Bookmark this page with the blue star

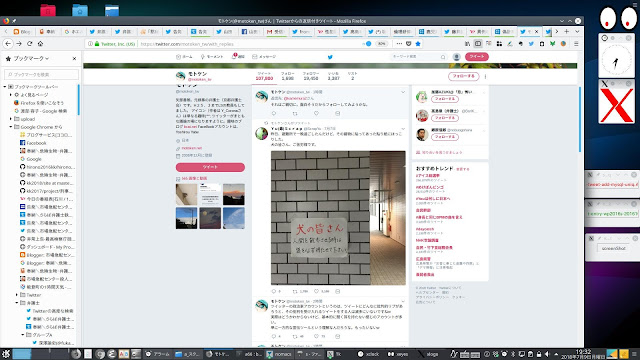[418, 44]
